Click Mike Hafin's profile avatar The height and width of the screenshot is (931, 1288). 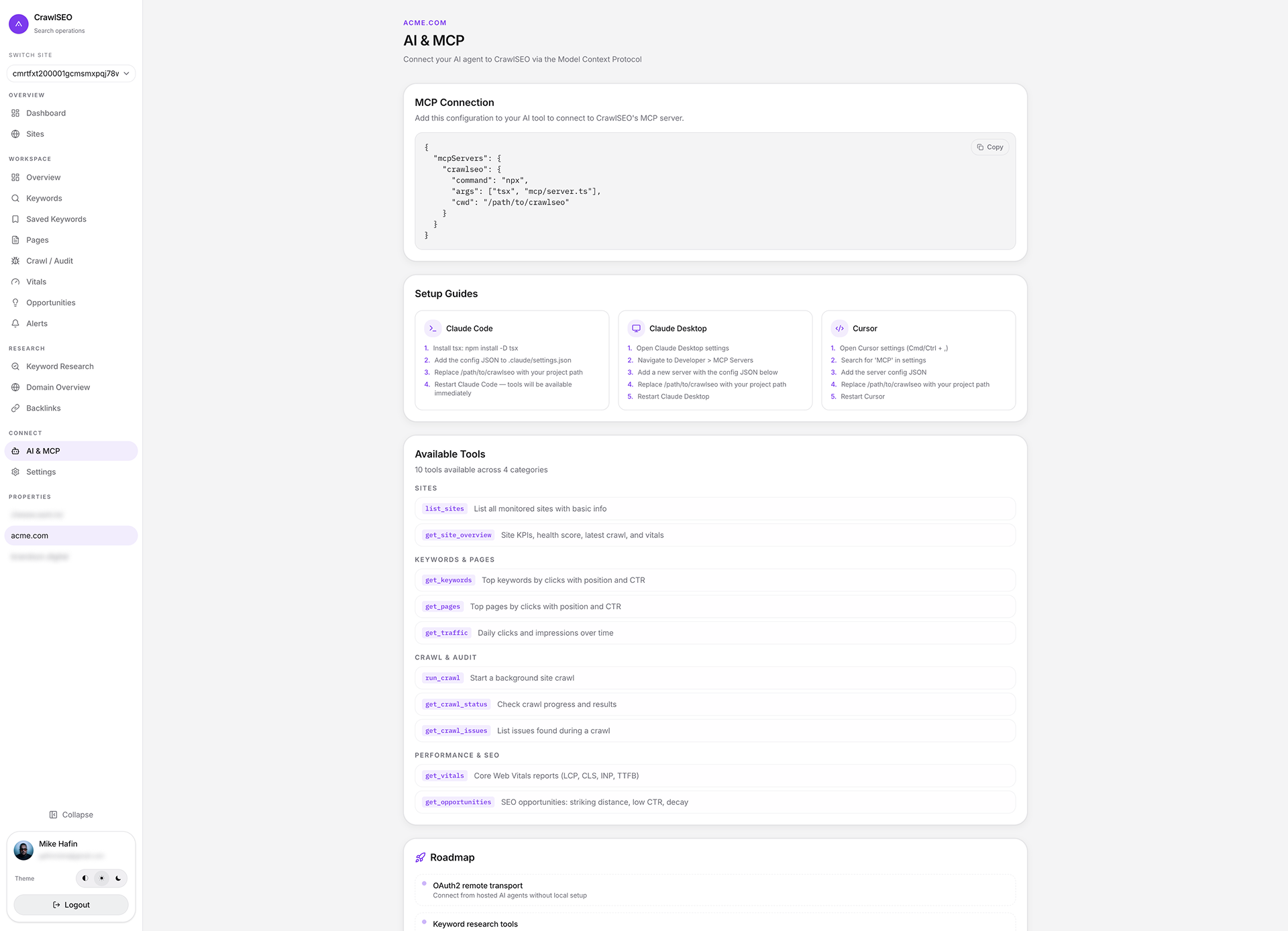tap(23, 851)
